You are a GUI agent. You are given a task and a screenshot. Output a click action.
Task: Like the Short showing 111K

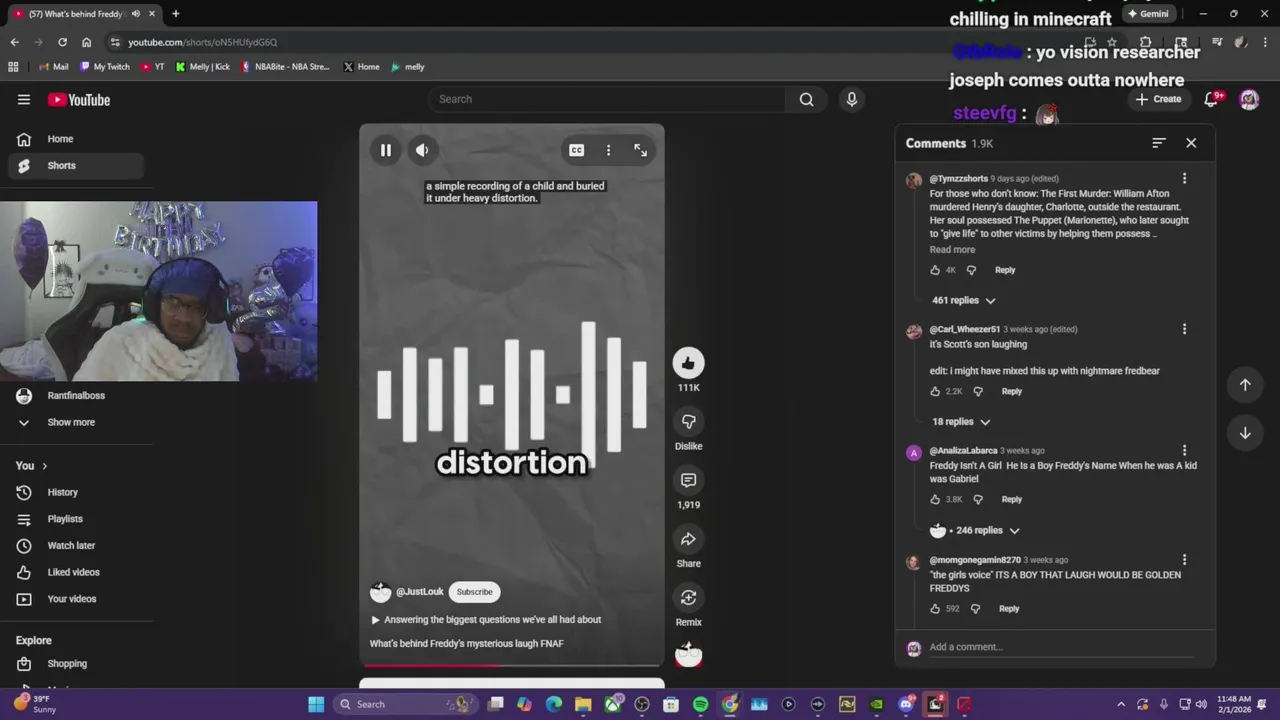pos(688,363)
